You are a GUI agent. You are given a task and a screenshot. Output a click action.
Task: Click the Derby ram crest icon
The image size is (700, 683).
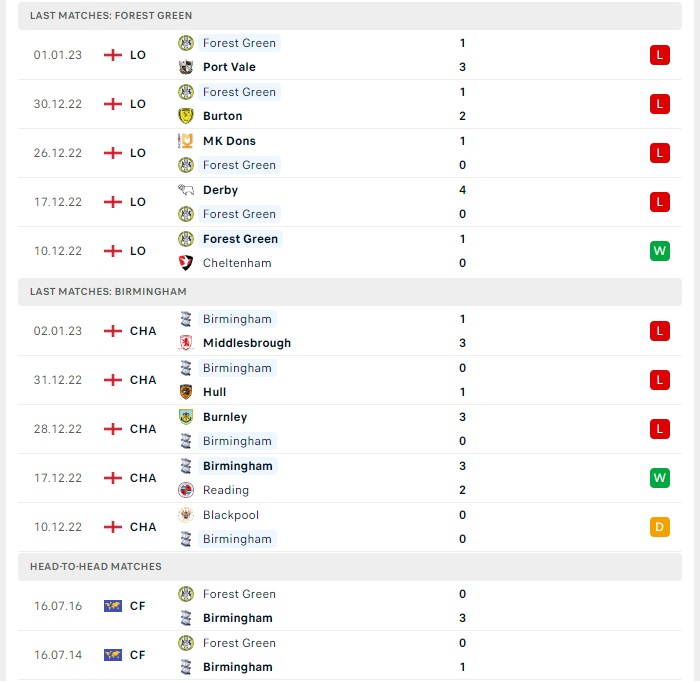click(186, 190)
